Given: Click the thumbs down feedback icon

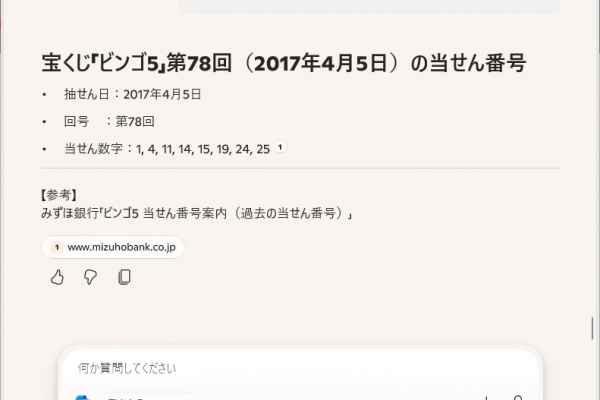Looking at the screenshot, I should click(90, 277).
